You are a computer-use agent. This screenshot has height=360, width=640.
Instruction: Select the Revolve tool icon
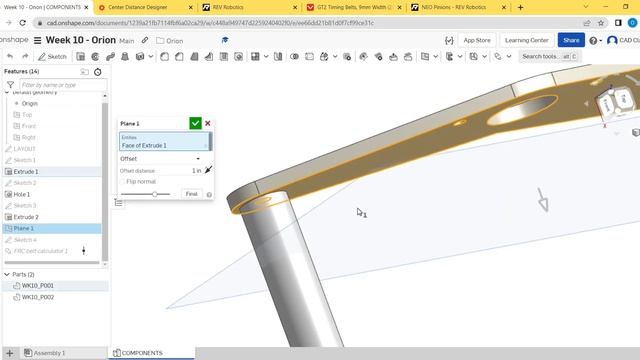(x=96, y=56)
